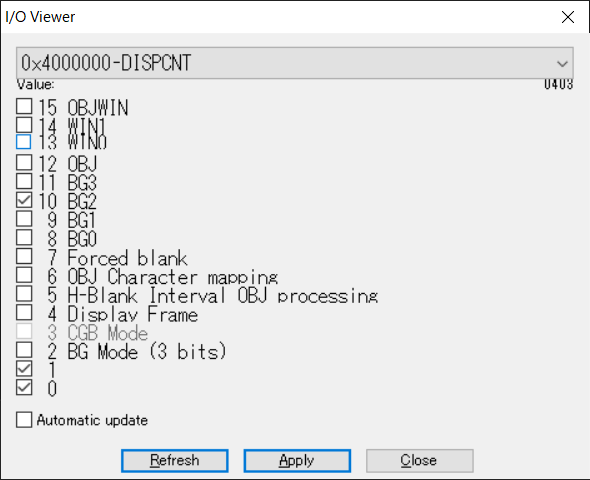Image resolution: width=590 pixels, height=480 pixels.
Task: Uncheck the bit 10 BG2 checkbox
Action: point(24,200)
